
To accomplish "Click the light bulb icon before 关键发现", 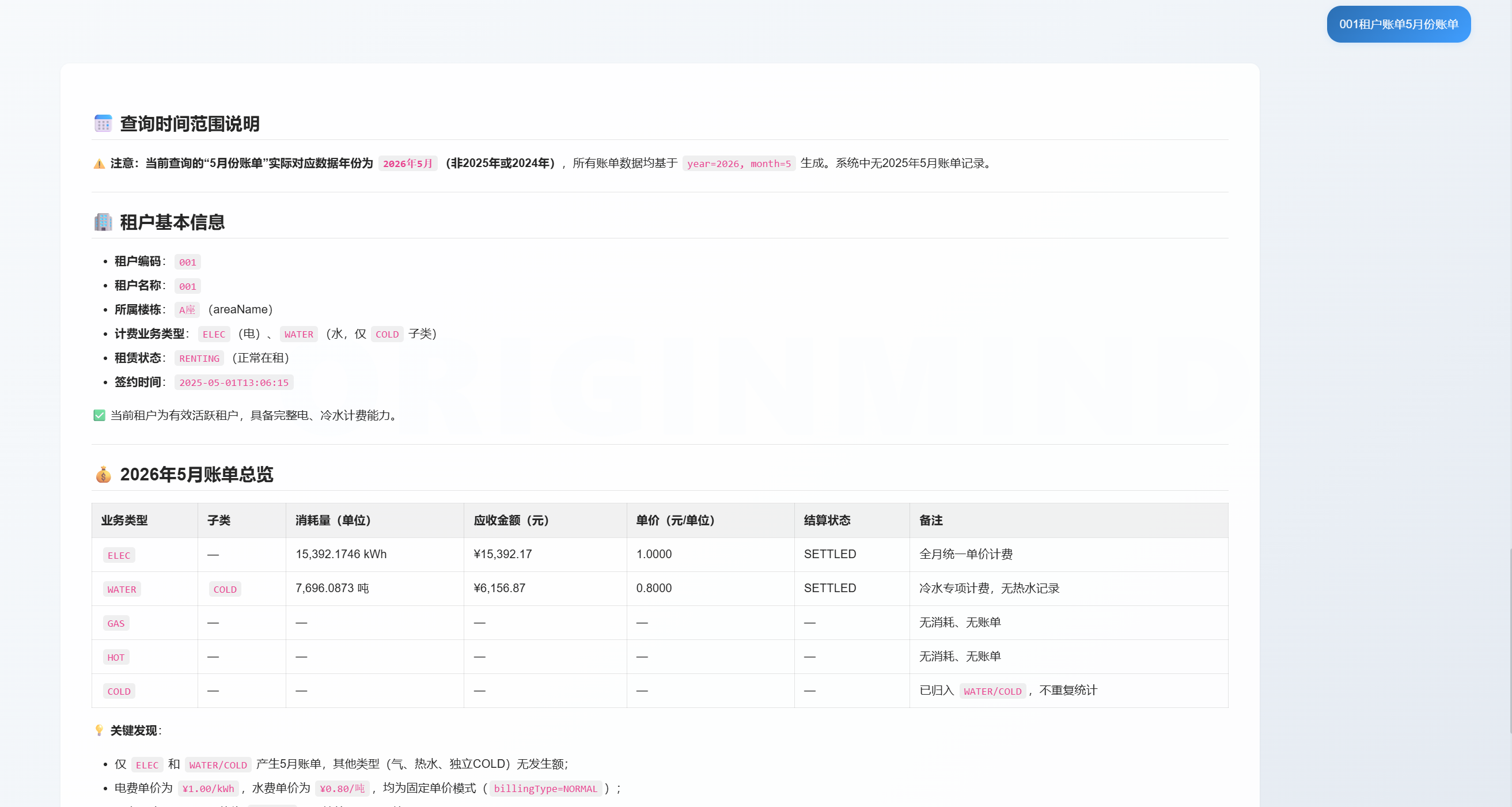I will tap(99, 731).
